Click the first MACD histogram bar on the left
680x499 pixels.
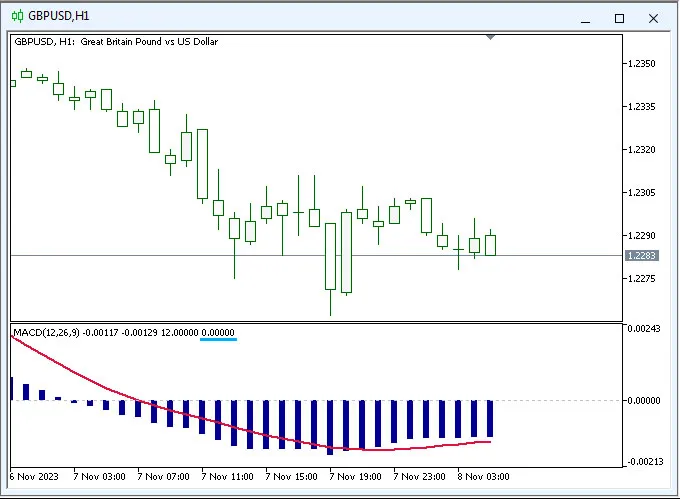click(x=11, y=389)
